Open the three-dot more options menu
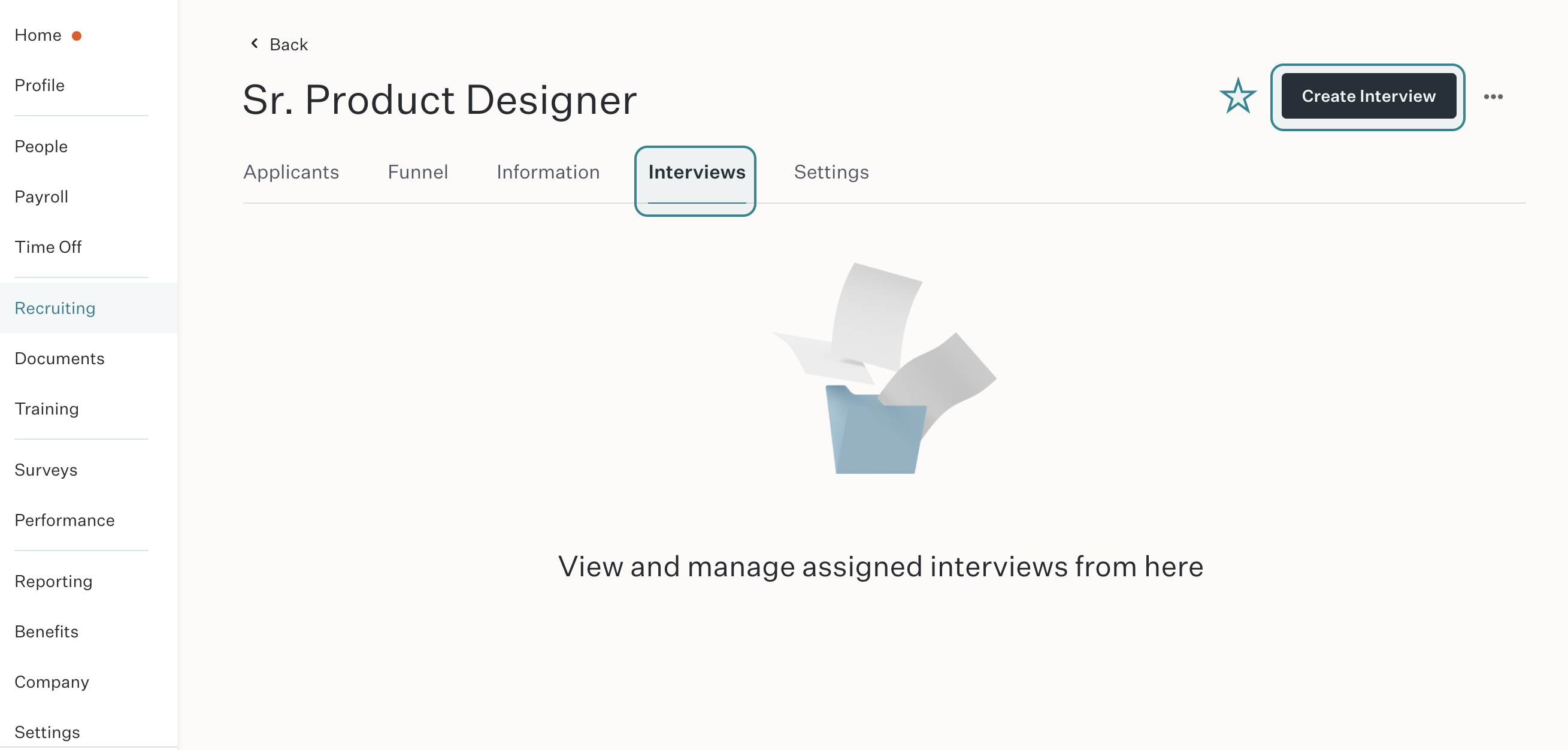The image size is (1568, 750). [1493, 97]
